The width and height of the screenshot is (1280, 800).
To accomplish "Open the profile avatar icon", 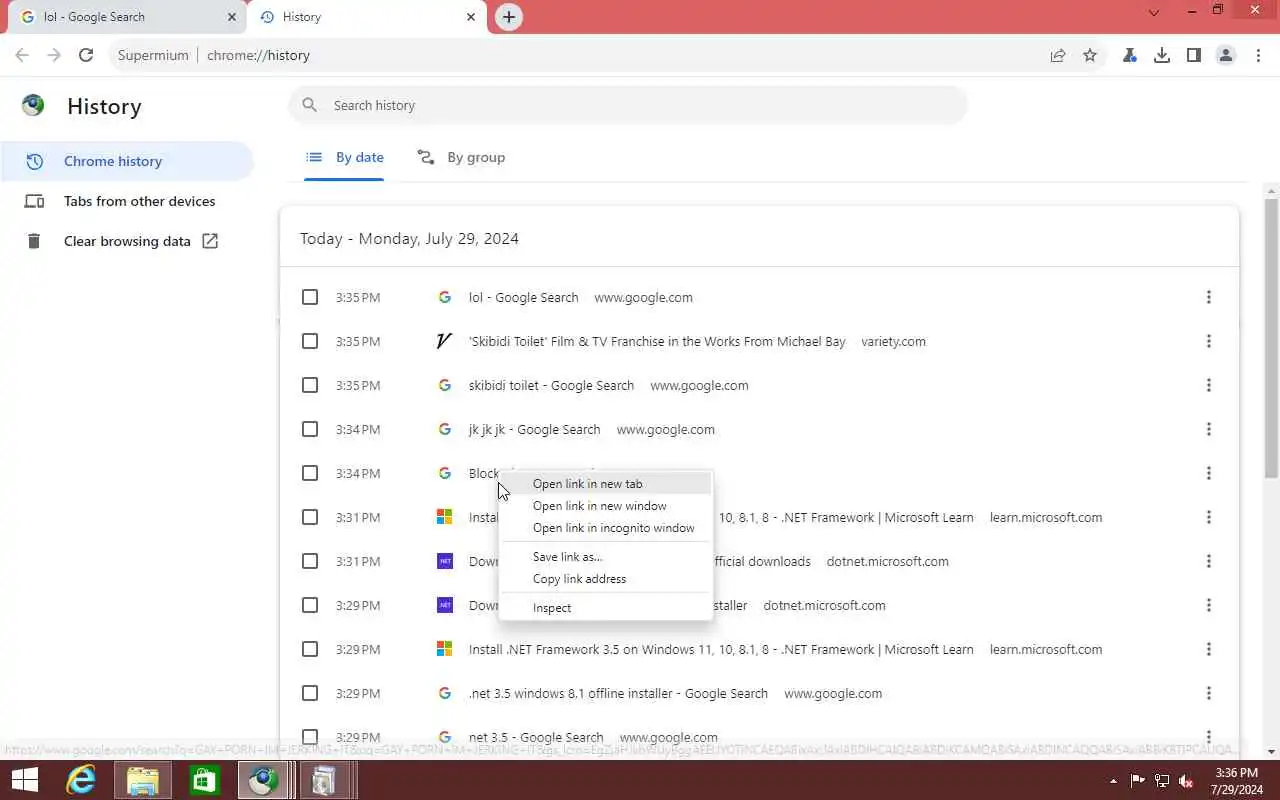I will tap(1226, 55).
